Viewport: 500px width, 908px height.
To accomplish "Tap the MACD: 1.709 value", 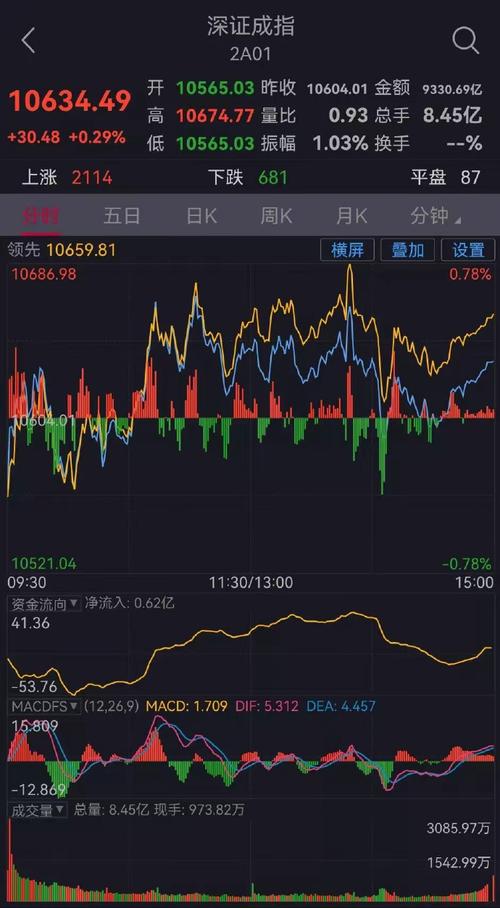I will (187, 706).
